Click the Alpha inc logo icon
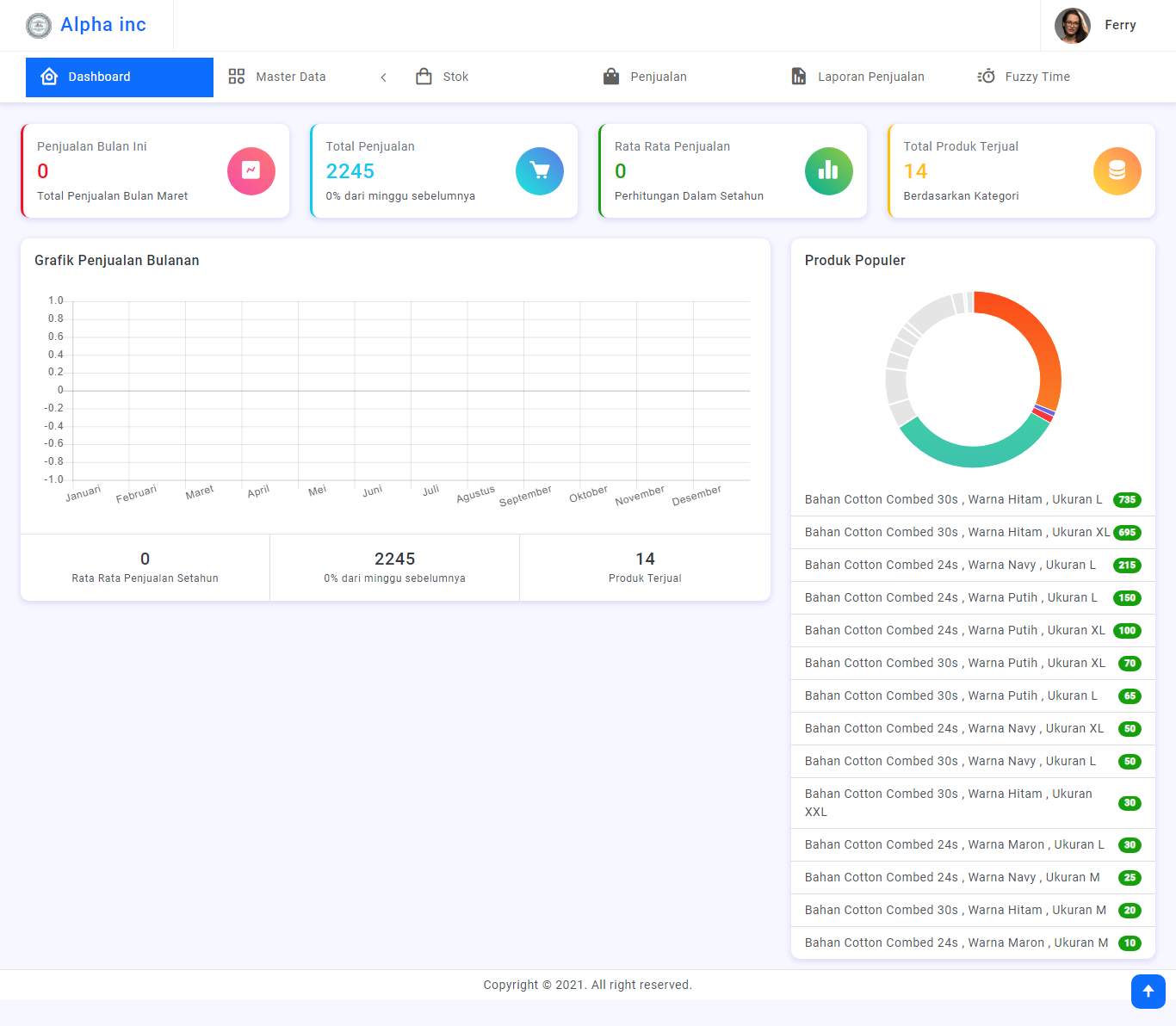This screenshot has height=1026, width=1176. (x=39, y=26)
